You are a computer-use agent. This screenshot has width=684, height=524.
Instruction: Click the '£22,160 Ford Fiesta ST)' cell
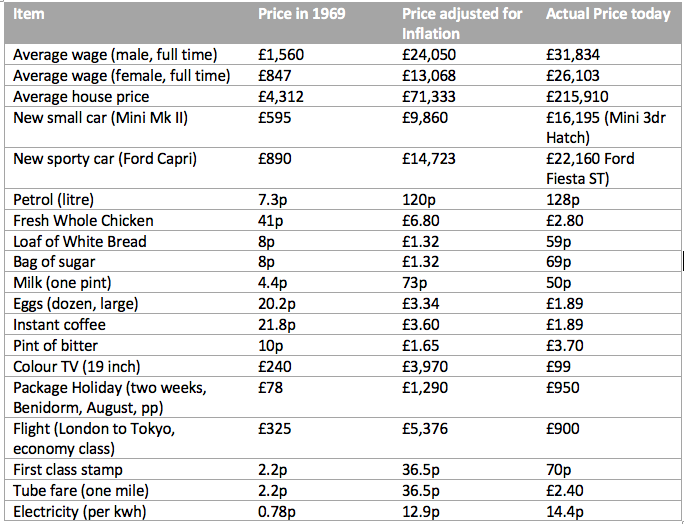(590, 168)
